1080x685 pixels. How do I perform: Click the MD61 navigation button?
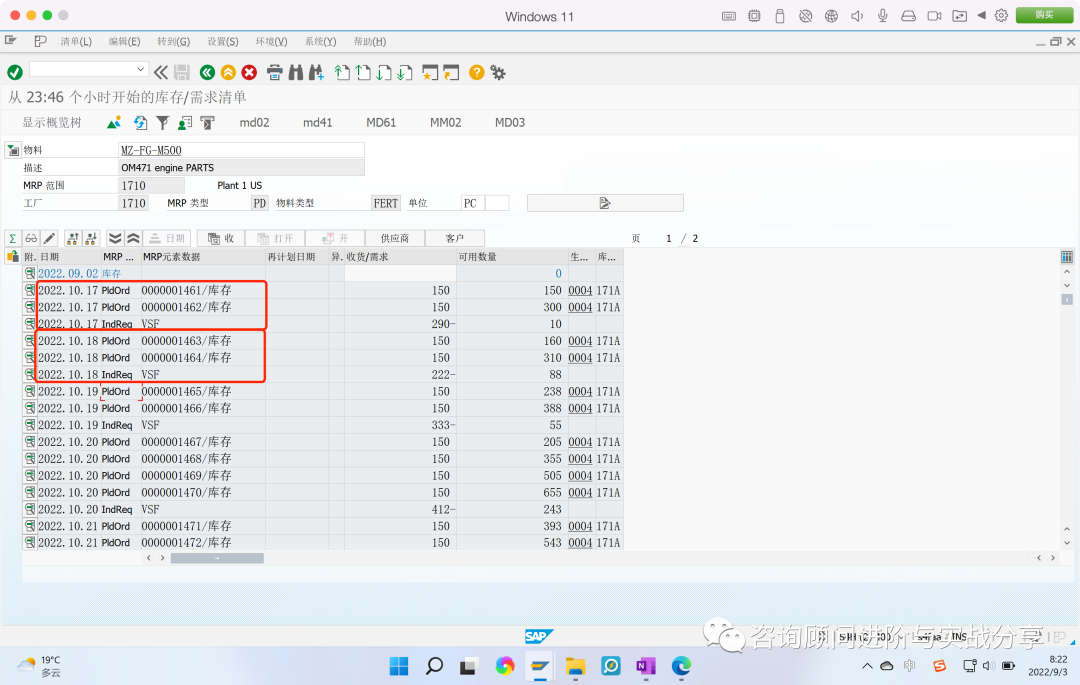(381, 123)
